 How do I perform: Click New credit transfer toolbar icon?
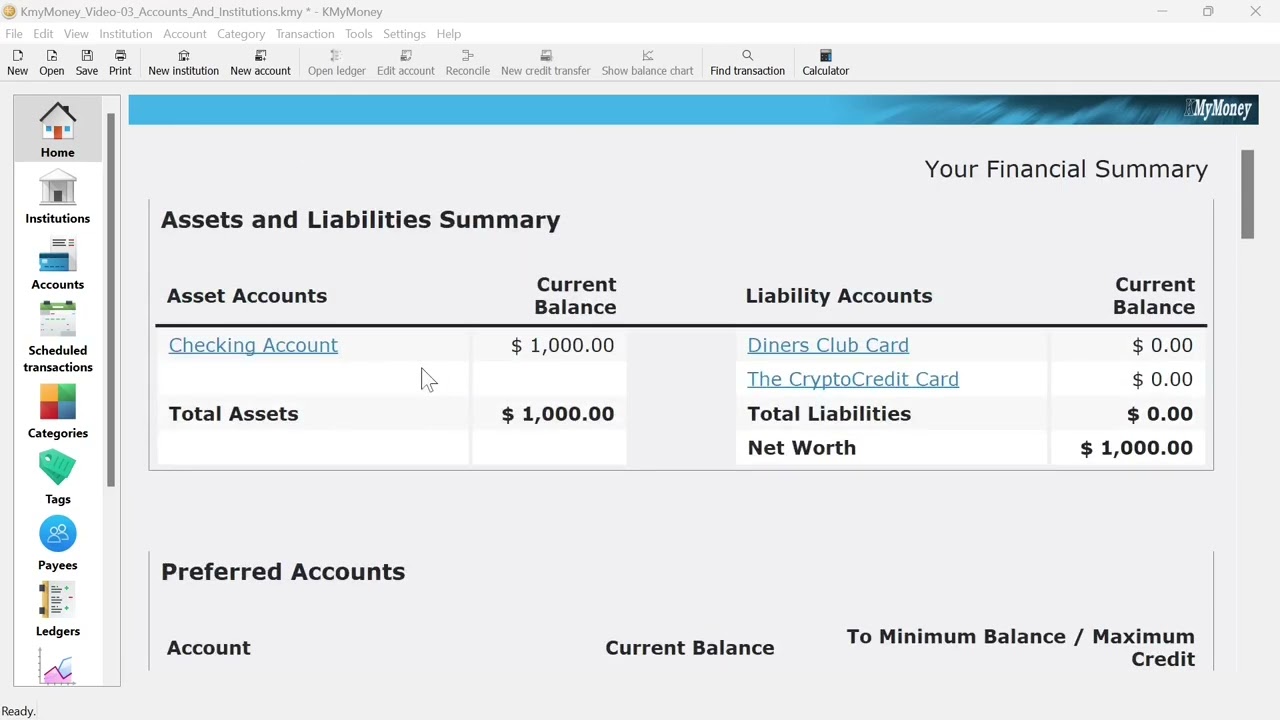tap(545, 62)
